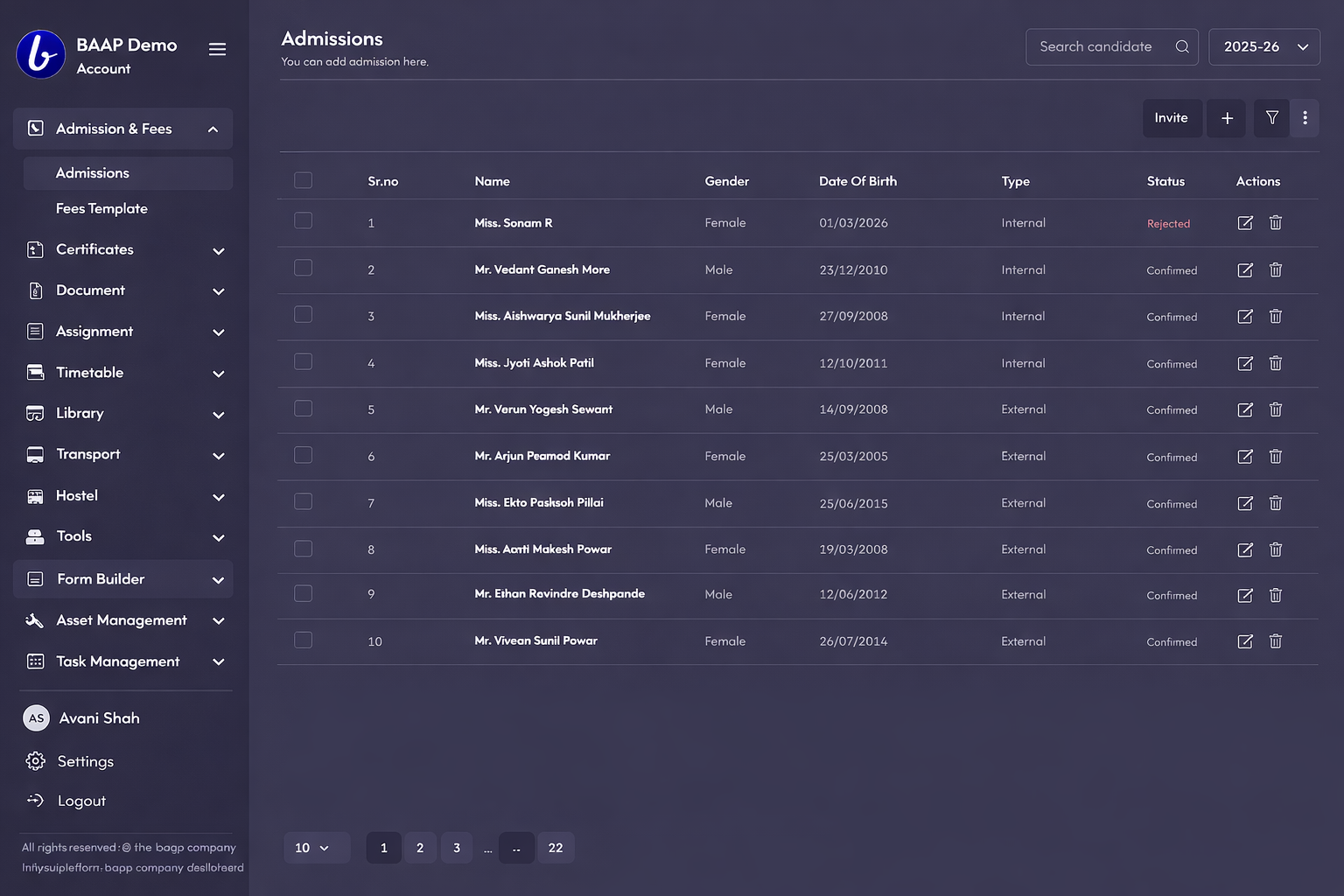Delete the Mr. Vedant Ganesh More row

coord(1276,270)
